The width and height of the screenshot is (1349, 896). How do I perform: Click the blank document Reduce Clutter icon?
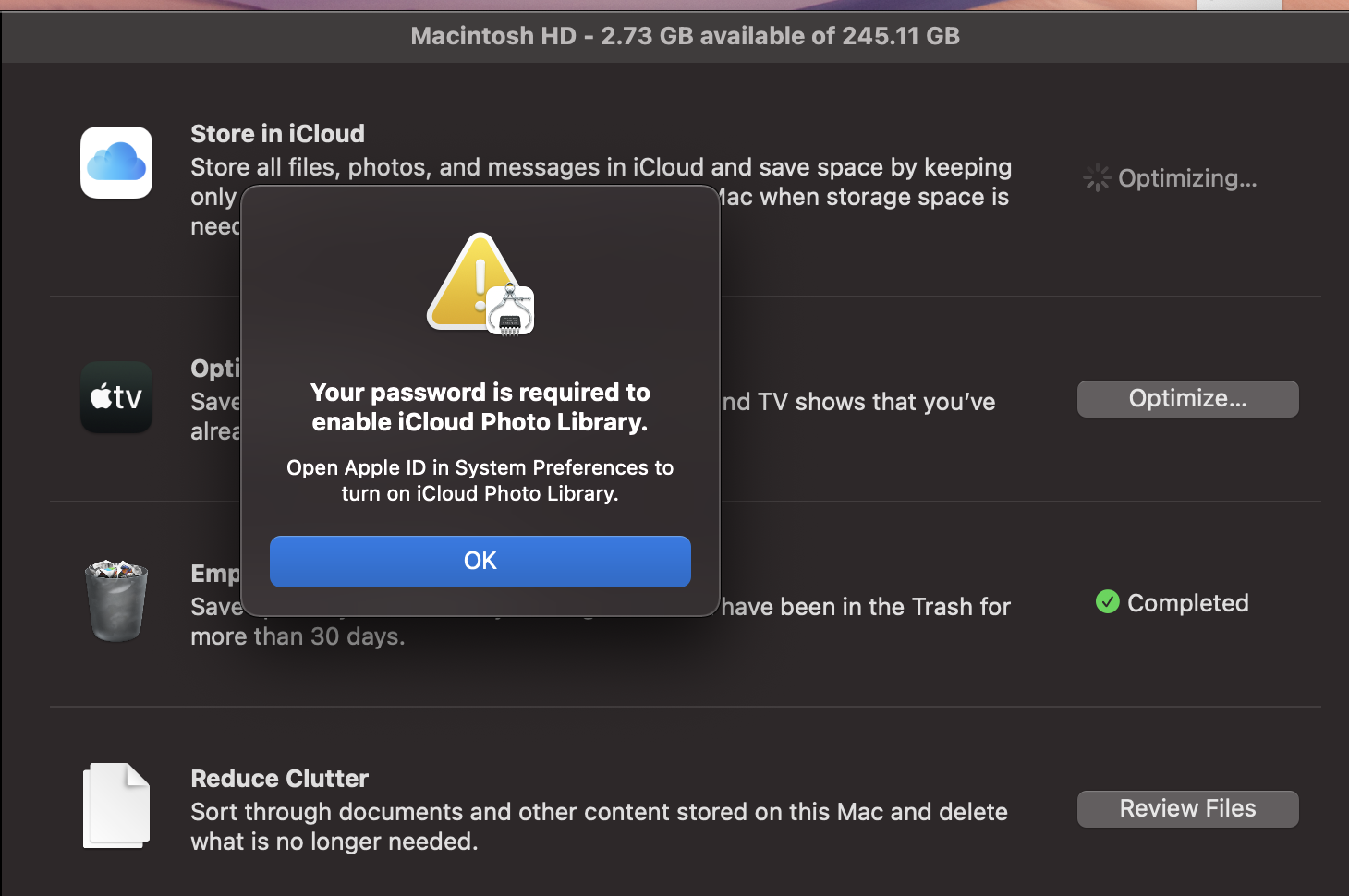tap(116, 805)
